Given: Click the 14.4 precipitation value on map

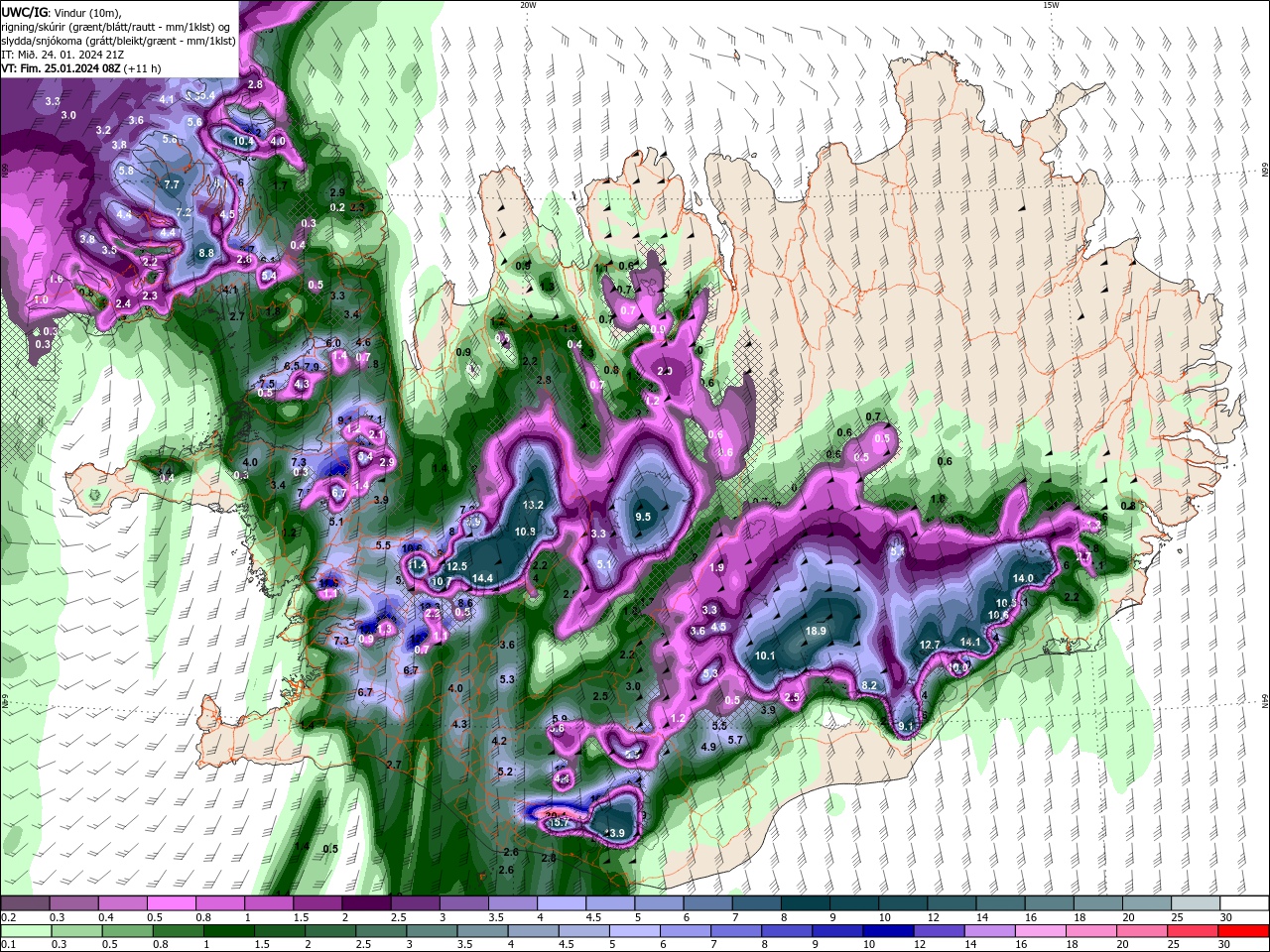Looking at the screenshot, I should (482, 578).
